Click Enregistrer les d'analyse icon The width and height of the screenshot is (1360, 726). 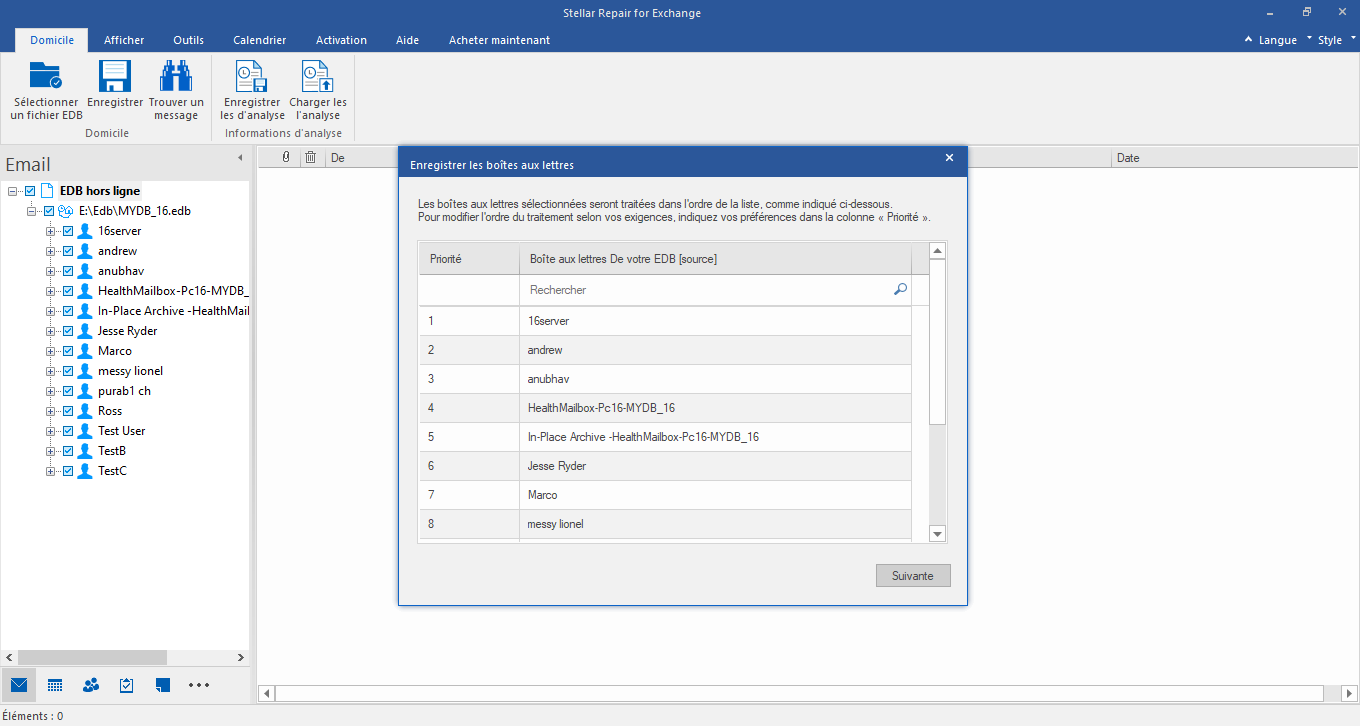pyautogui.click(x=250, y=75)
